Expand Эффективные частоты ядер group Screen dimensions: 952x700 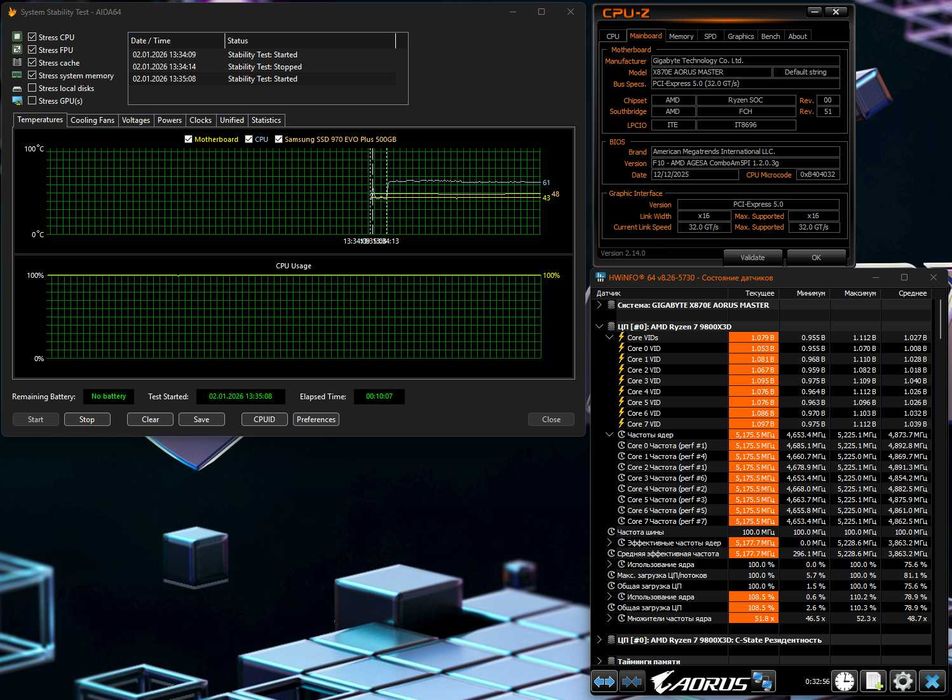tap(610, 543)
